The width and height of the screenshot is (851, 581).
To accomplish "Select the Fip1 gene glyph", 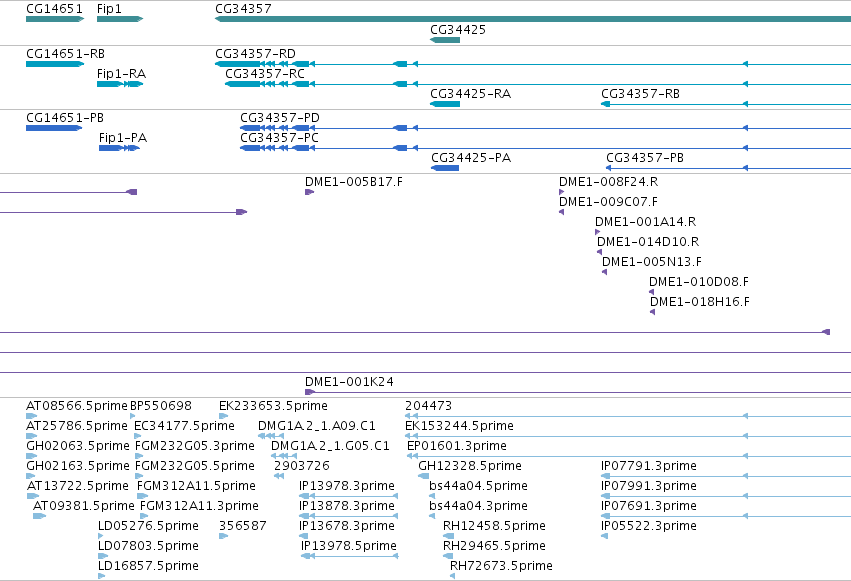I will pos(120,19).
